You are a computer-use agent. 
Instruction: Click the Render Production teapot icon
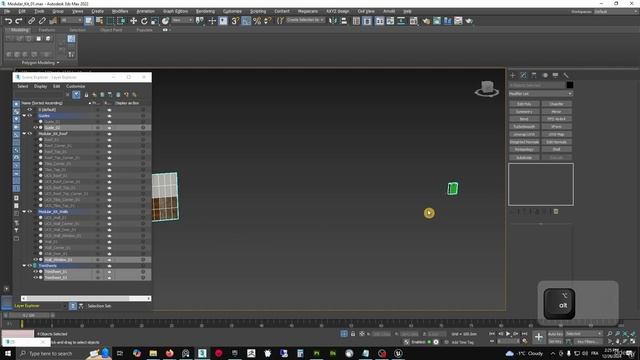[469, 21]
